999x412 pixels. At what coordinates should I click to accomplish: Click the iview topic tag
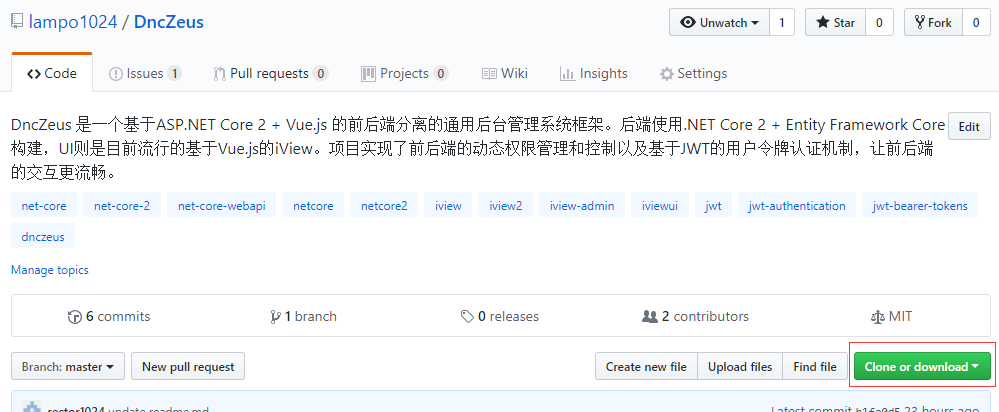pyautogui.click(x=449, y=206)
